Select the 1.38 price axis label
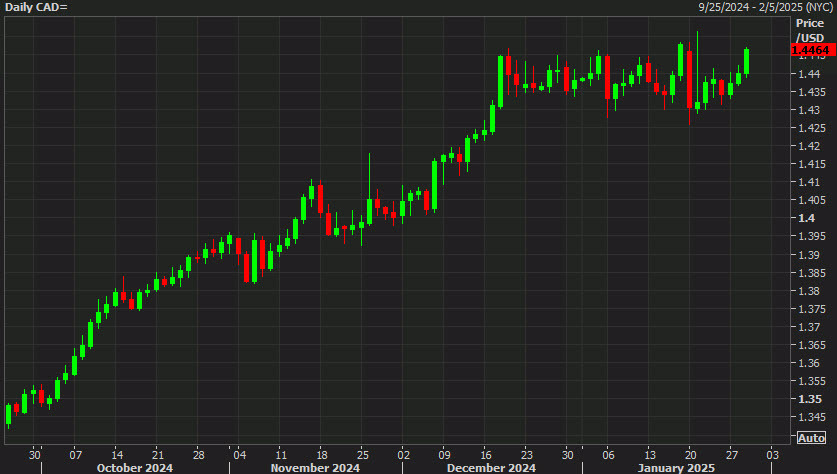The image size is (837, 474). 809,291
